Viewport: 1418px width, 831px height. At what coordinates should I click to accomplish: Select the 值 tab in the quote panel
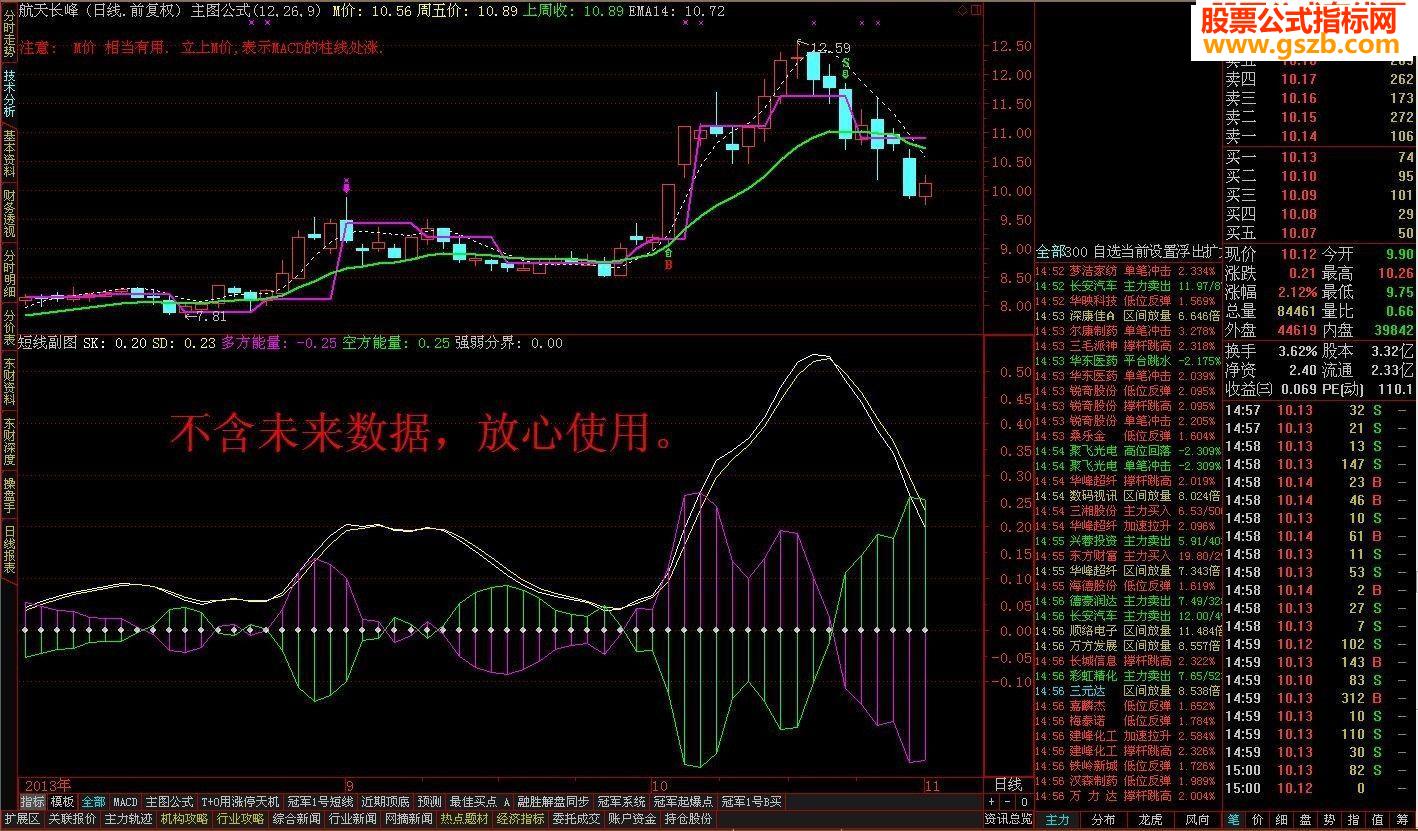tap(1379, 819)
